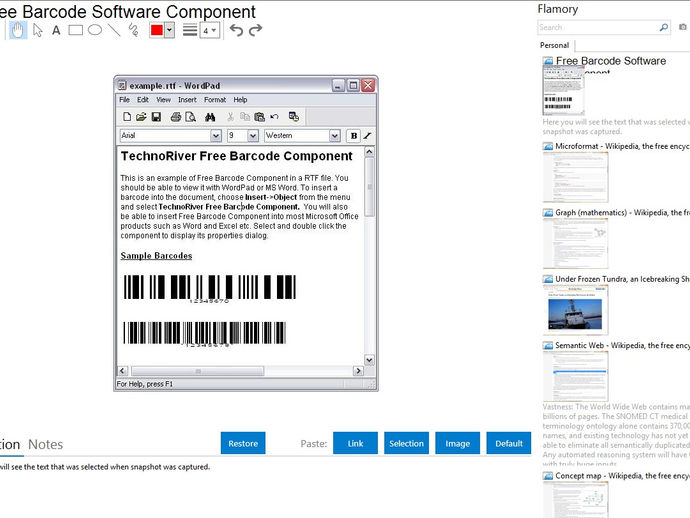The height and width of the screenshot is (518, 690).
Task: Open the Microformat Wikipedia snapshot thumbnail
Action: 576,177
